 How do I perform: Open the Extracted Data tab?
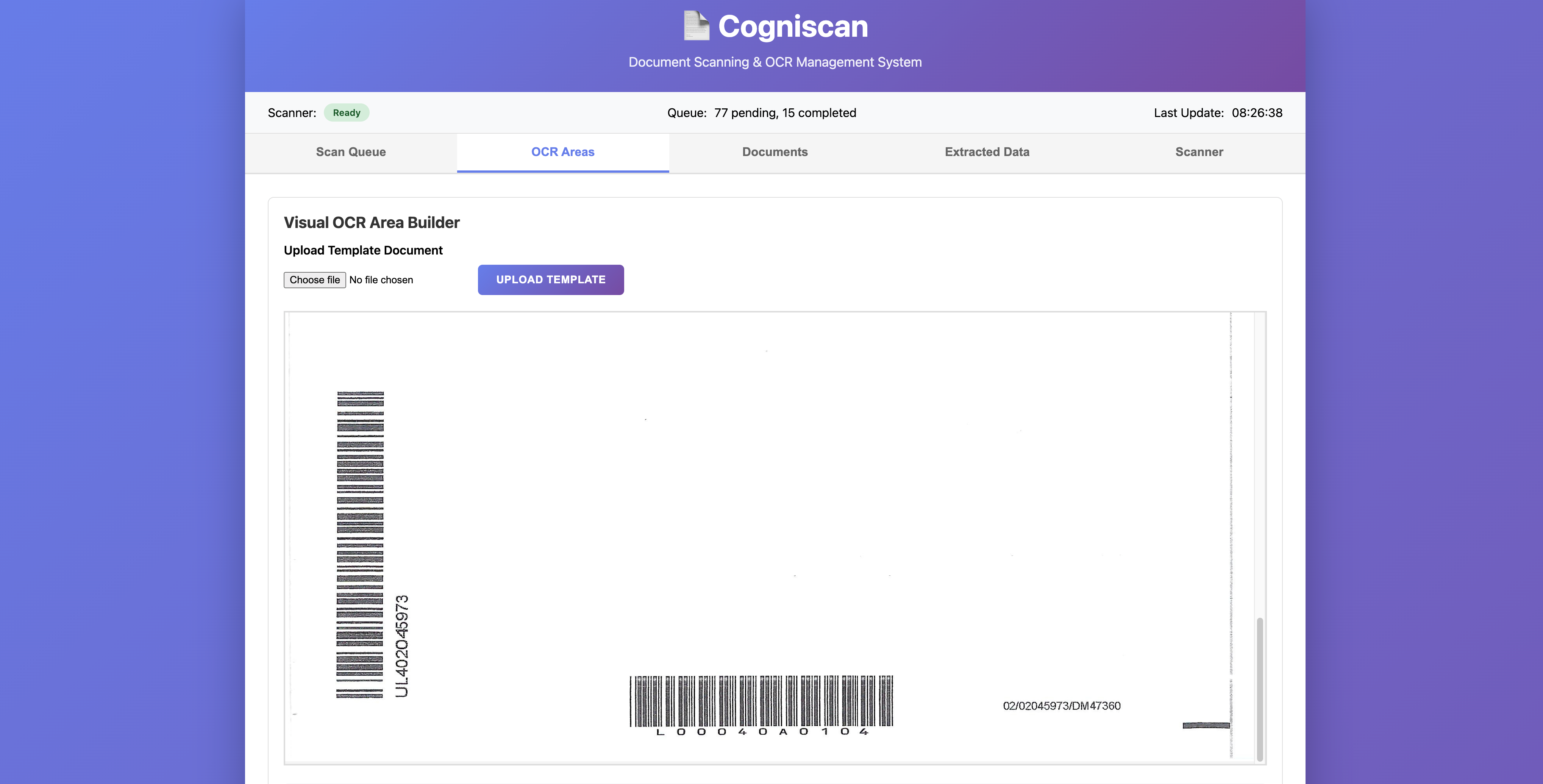[x=987, y=152]
